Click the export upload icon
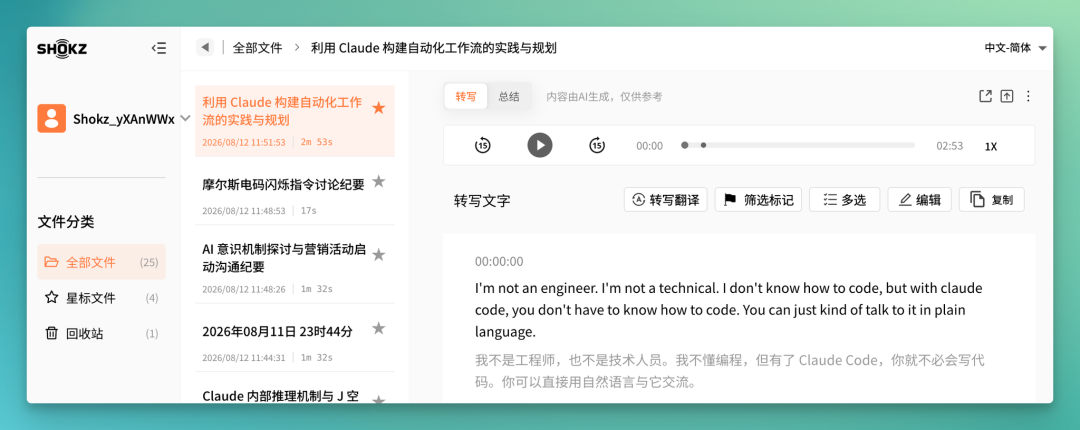 click(1007, 96)
